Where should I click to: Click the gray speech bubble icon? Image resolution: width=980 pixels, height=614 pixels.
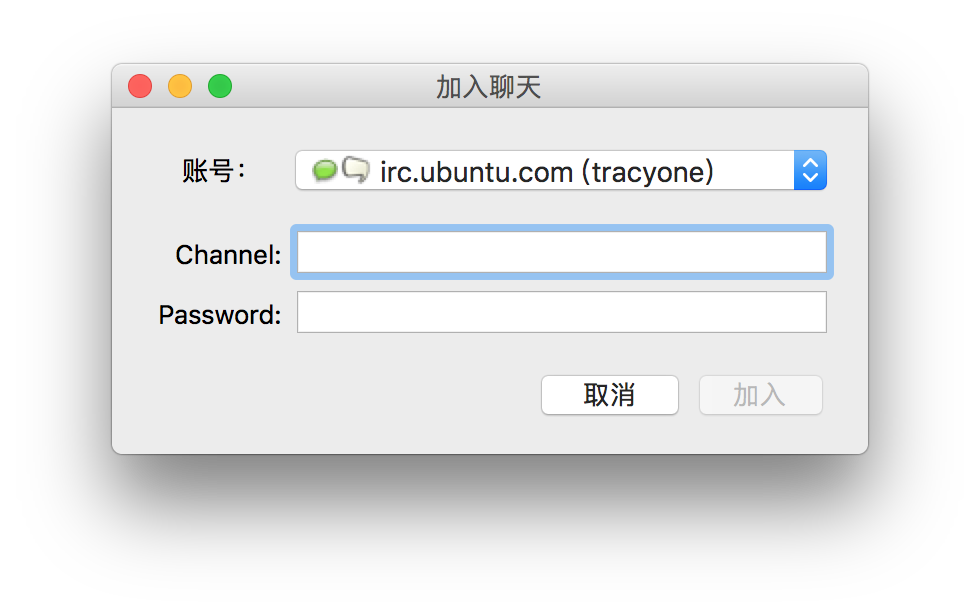[x=356, y=170]
